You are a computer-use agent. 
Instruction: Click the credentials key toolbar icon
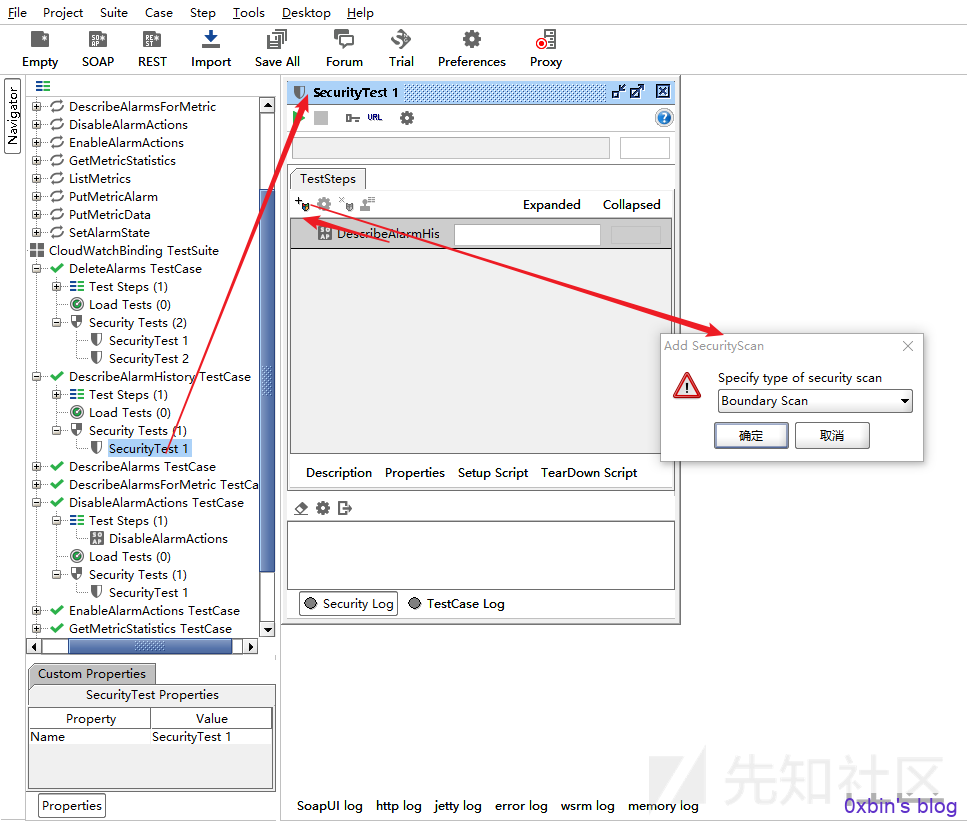[x=353, y=118]
